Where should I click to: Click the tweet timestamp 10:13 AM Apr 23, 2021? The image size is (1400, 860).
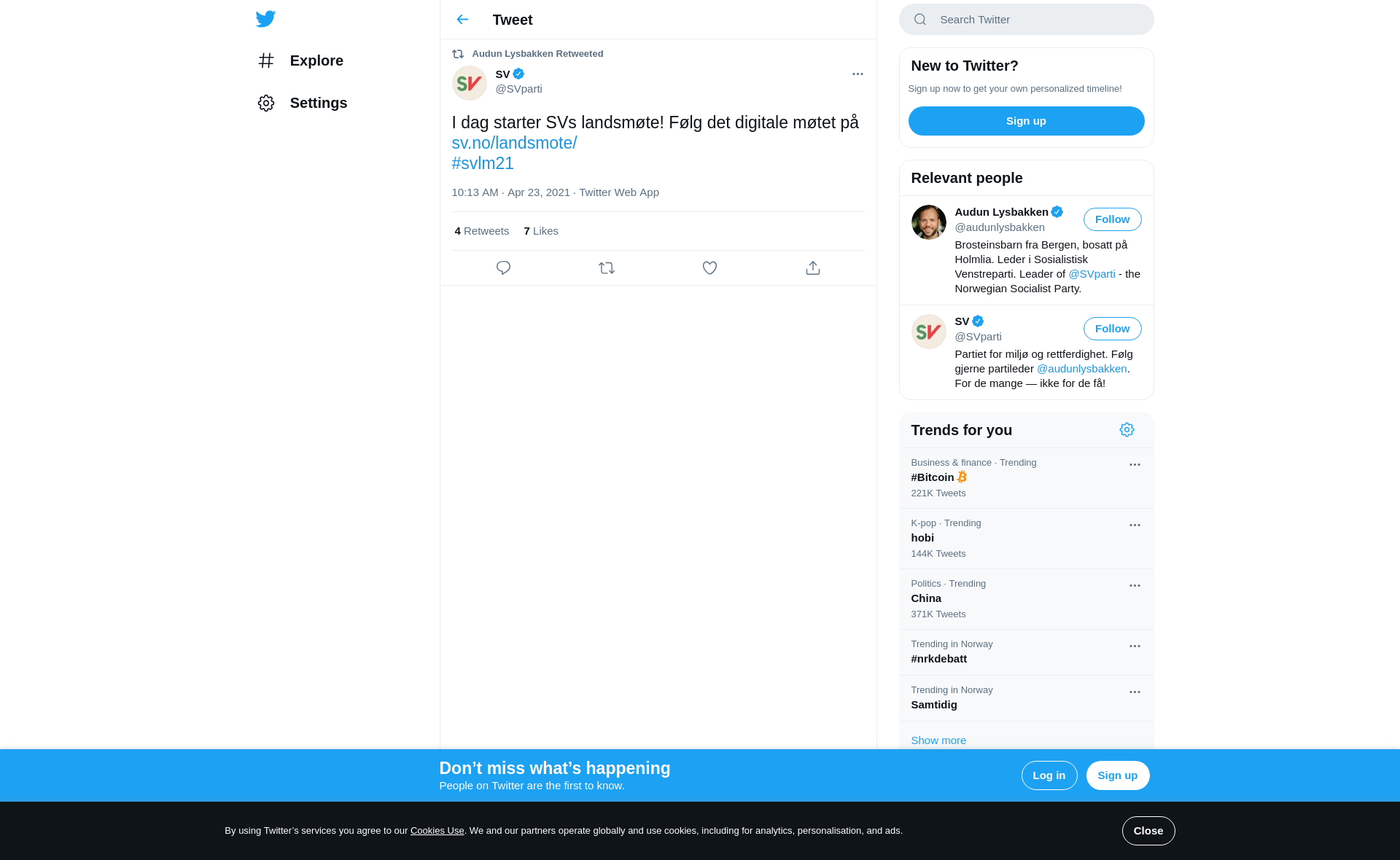pyautogui.click(x=510, y=192)
